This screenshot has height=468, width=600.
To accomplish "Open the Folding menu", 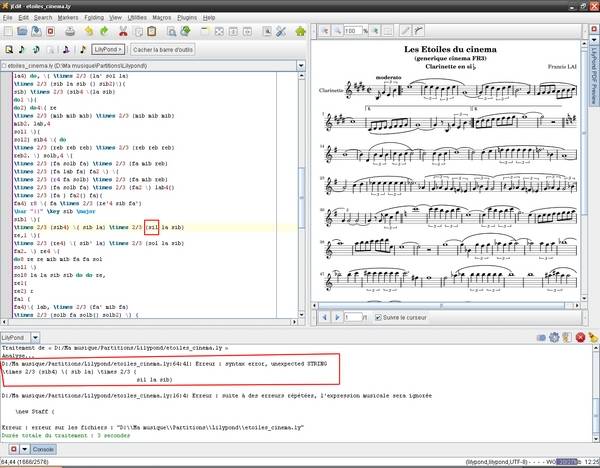I will [x=94, y=18].
